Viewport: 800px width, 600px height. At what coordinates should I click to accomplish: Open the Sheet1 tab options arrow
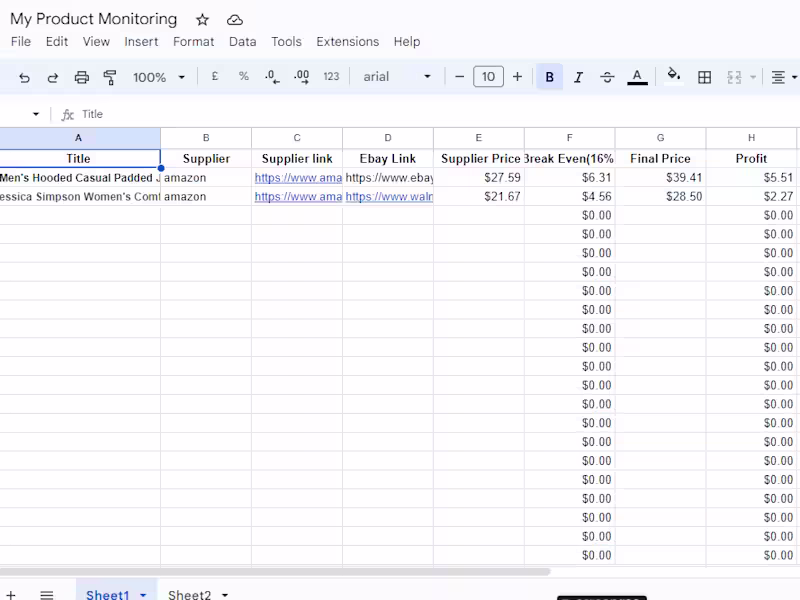(143, 595)
